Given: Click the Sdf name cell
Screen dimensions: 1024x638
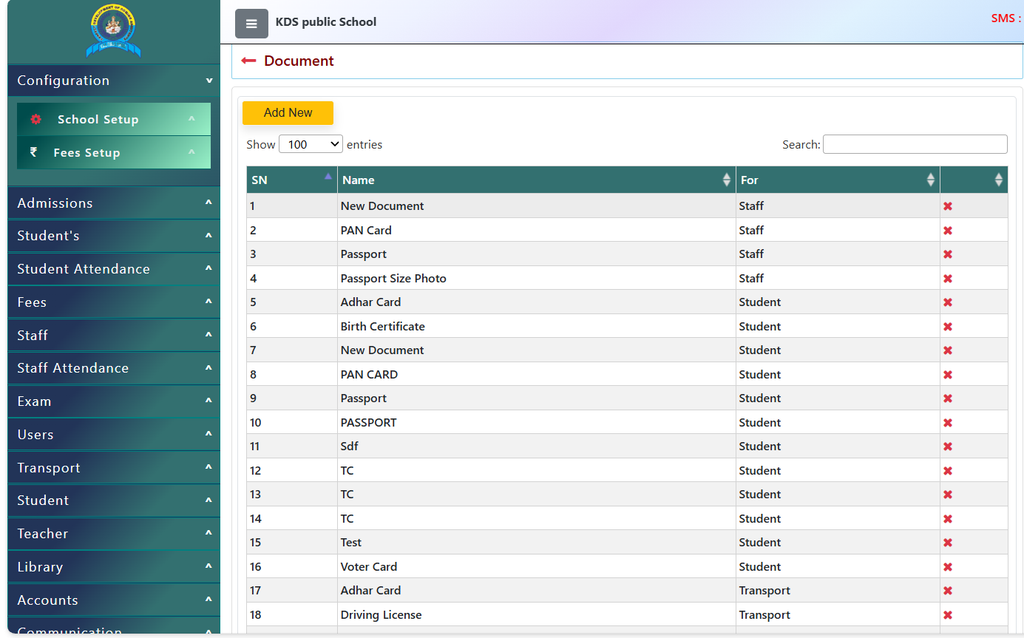Looking at the screenshot, I should [536, 446].
